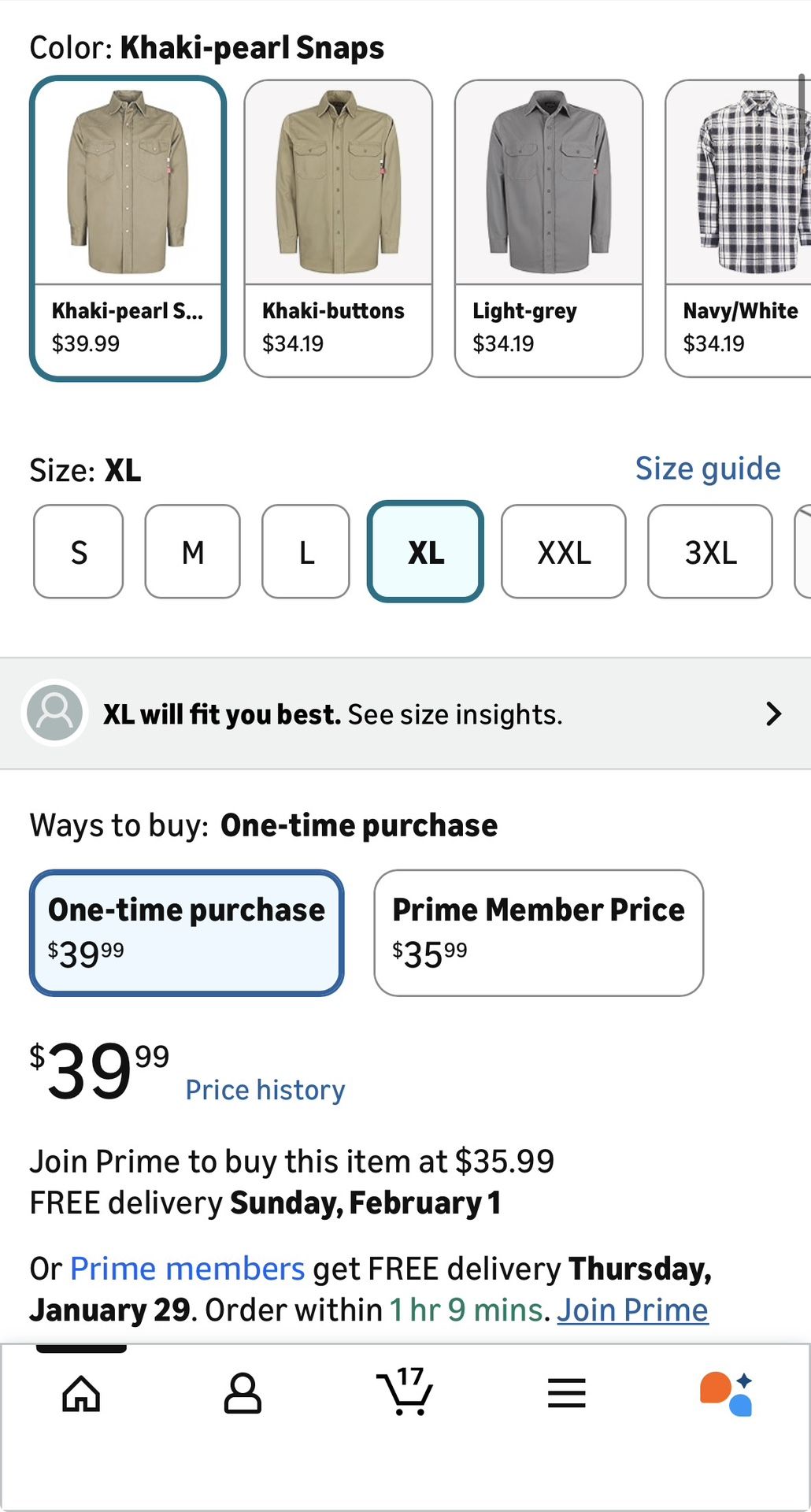Open the Prime members link

point(187,1269)
